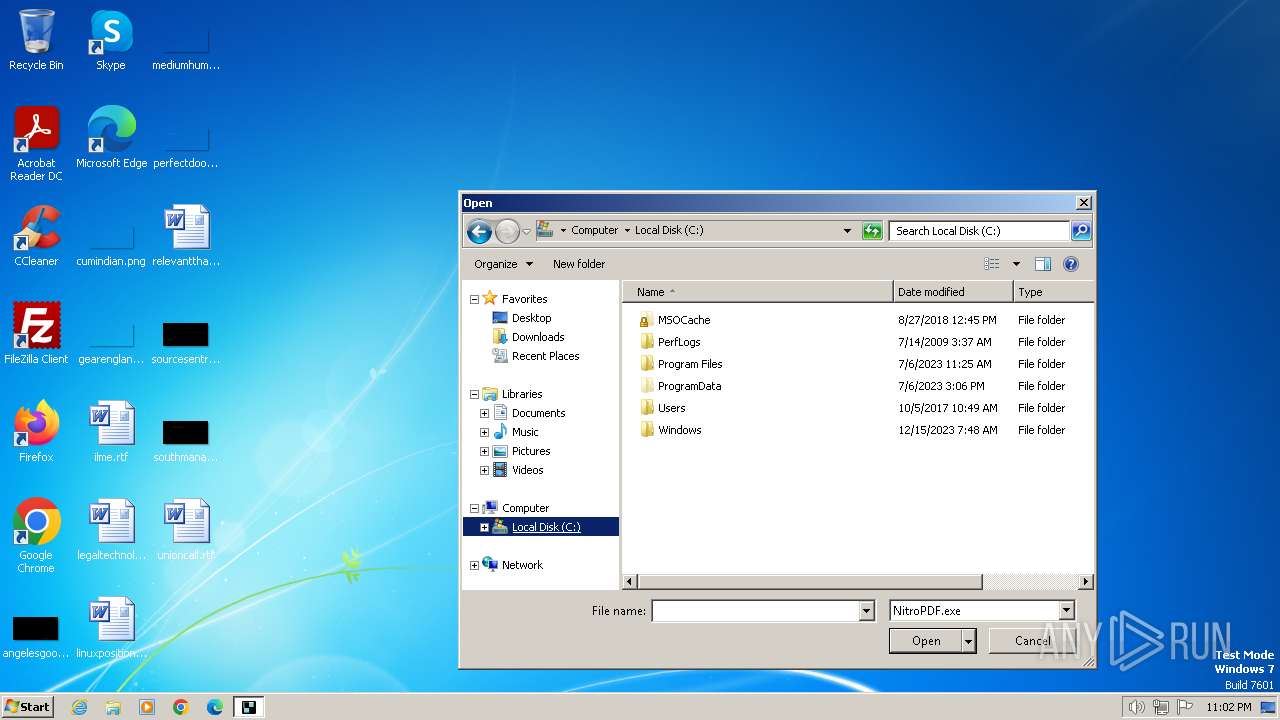Open the view options dropdown arrow
Screen dimensions: 1280x720
pyautogui.click(x=1016, y=264)
